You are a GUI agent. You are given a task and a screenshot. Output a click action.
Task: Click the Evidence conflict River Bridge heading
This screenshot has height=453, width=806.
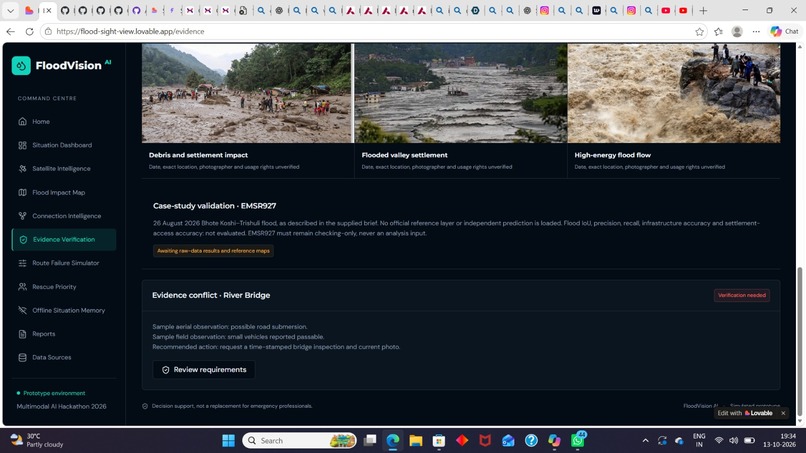pos(211,295)
